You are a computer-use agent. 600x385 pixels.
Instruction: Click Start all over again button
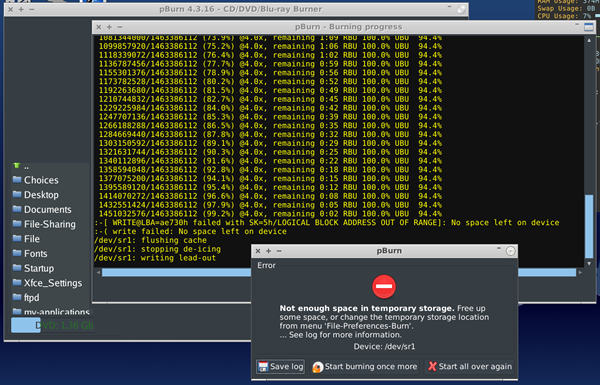[470, 367]
